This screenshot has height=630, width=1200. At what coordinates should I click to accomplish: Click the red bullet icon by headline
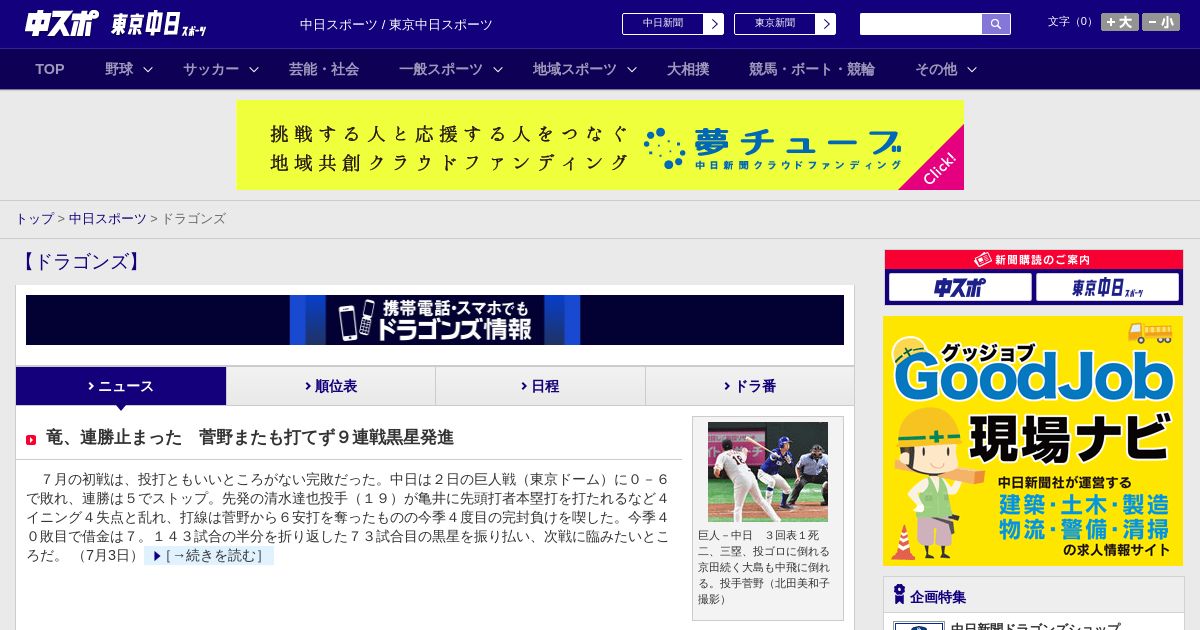[x=31, y=440]
